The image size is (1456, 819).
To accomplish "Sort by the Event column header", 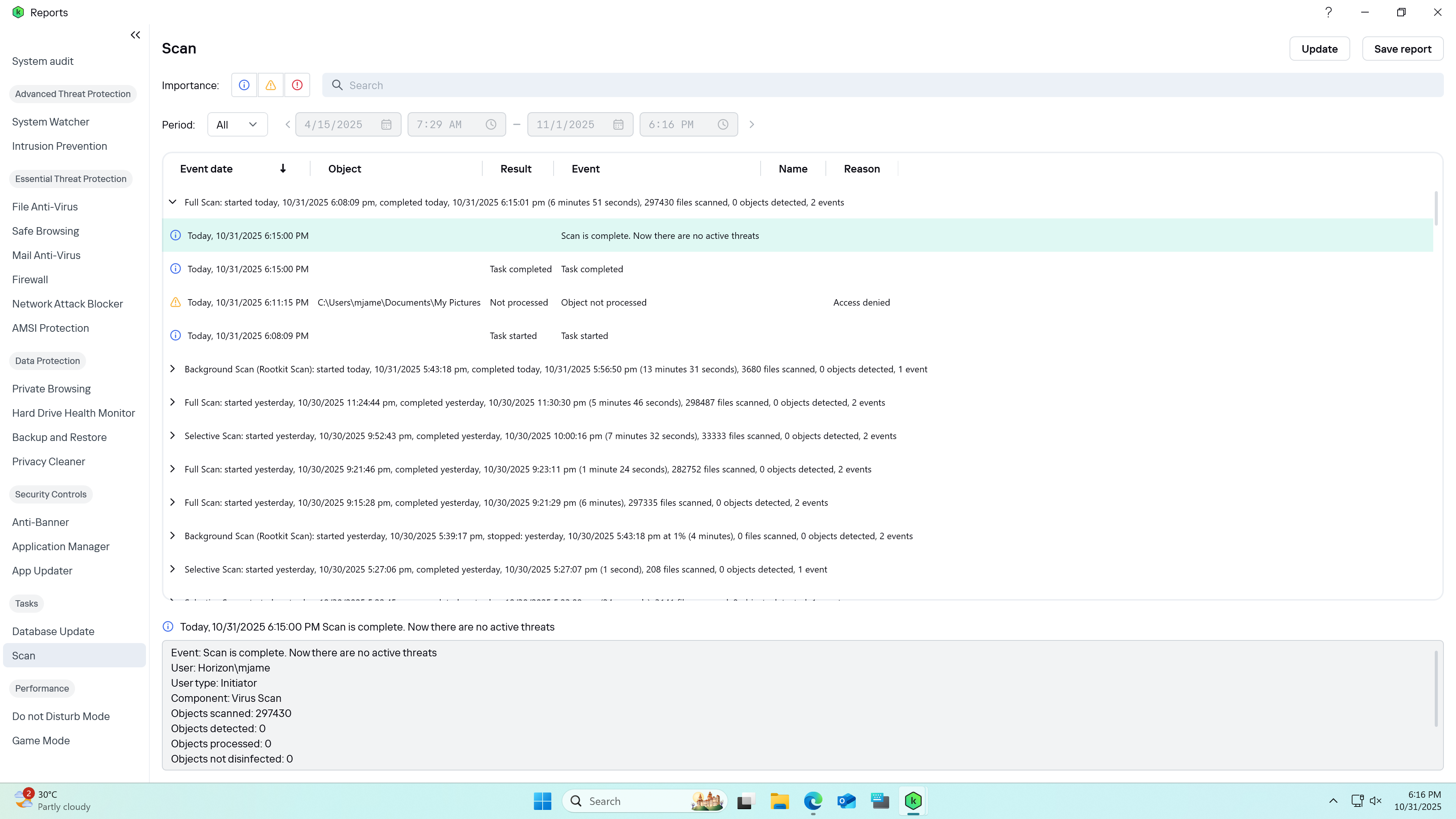I will click(585, 168).
